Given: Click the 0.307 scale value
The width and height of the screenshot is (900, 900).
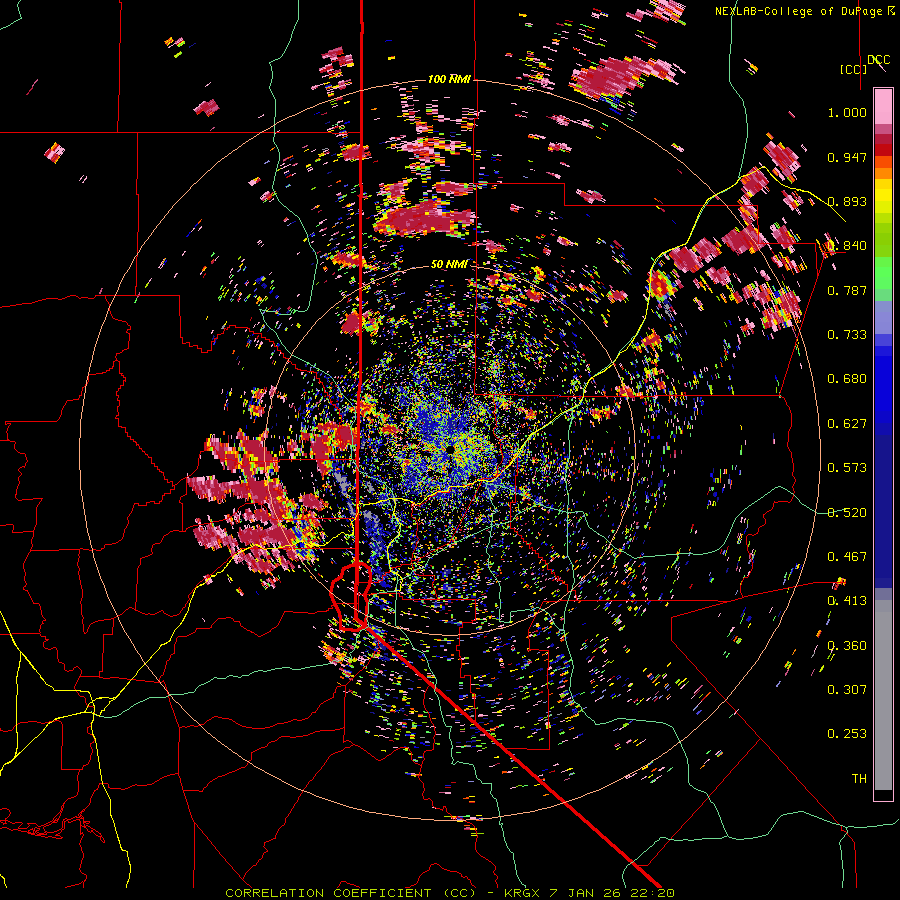Looking at the screenshot, I should tap(847, 690).
